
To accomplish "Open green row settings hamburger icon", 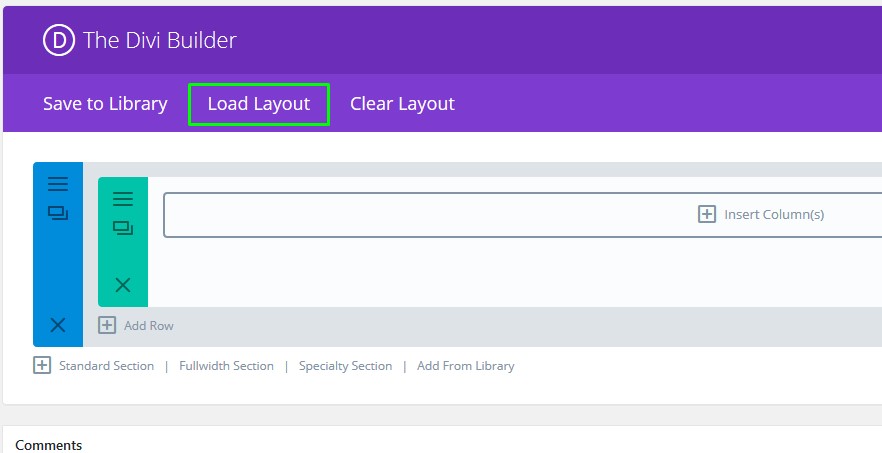I will [123, 199].
